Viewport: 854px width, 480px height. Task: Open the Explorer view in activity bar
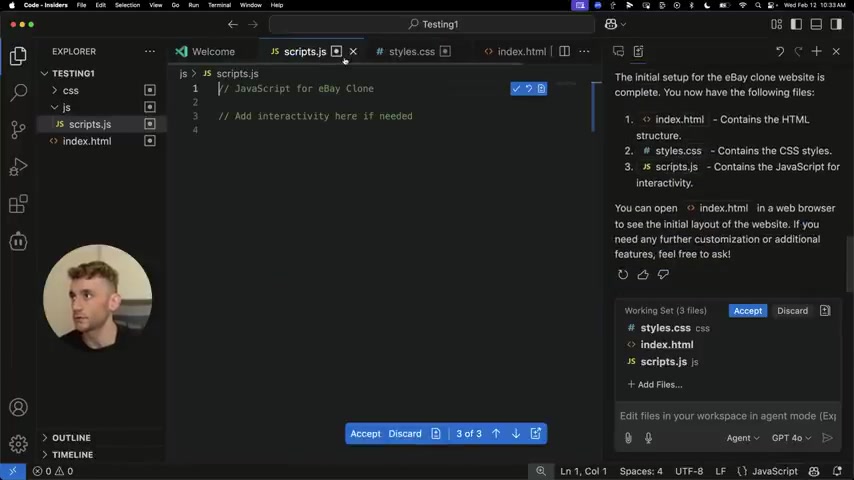18,56
